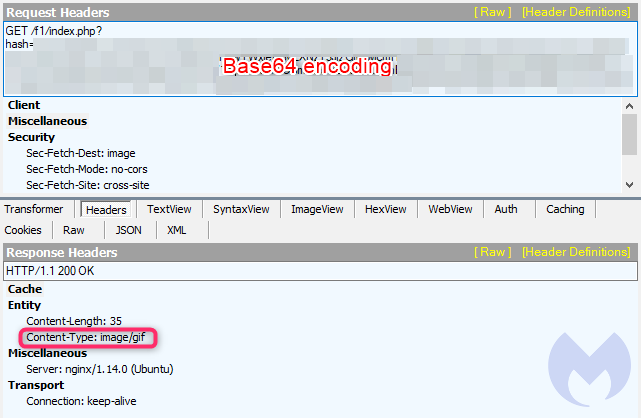This screenshot has height=418, width=641.
Task: Switch to the Transformer tab
Action: point(33,209)
